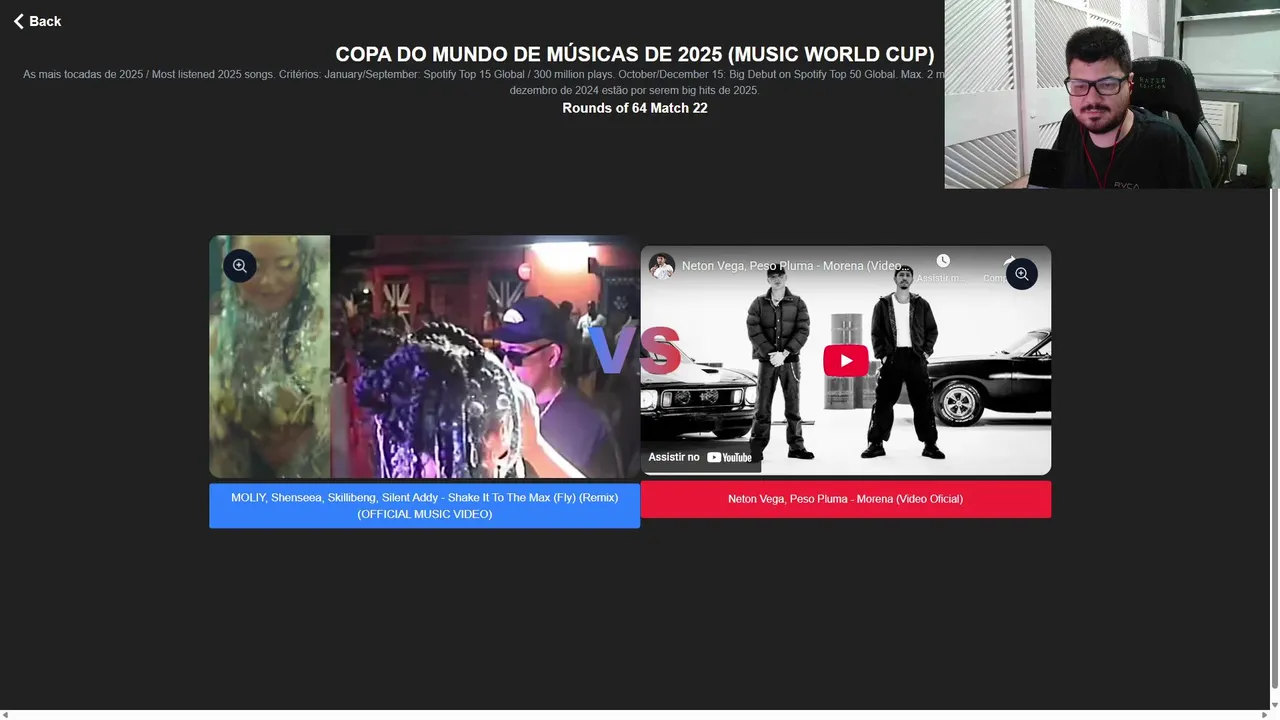Screen dimensions: 1280x720
Task: Click the Shake It To The Max video
Action: point(424,357)
